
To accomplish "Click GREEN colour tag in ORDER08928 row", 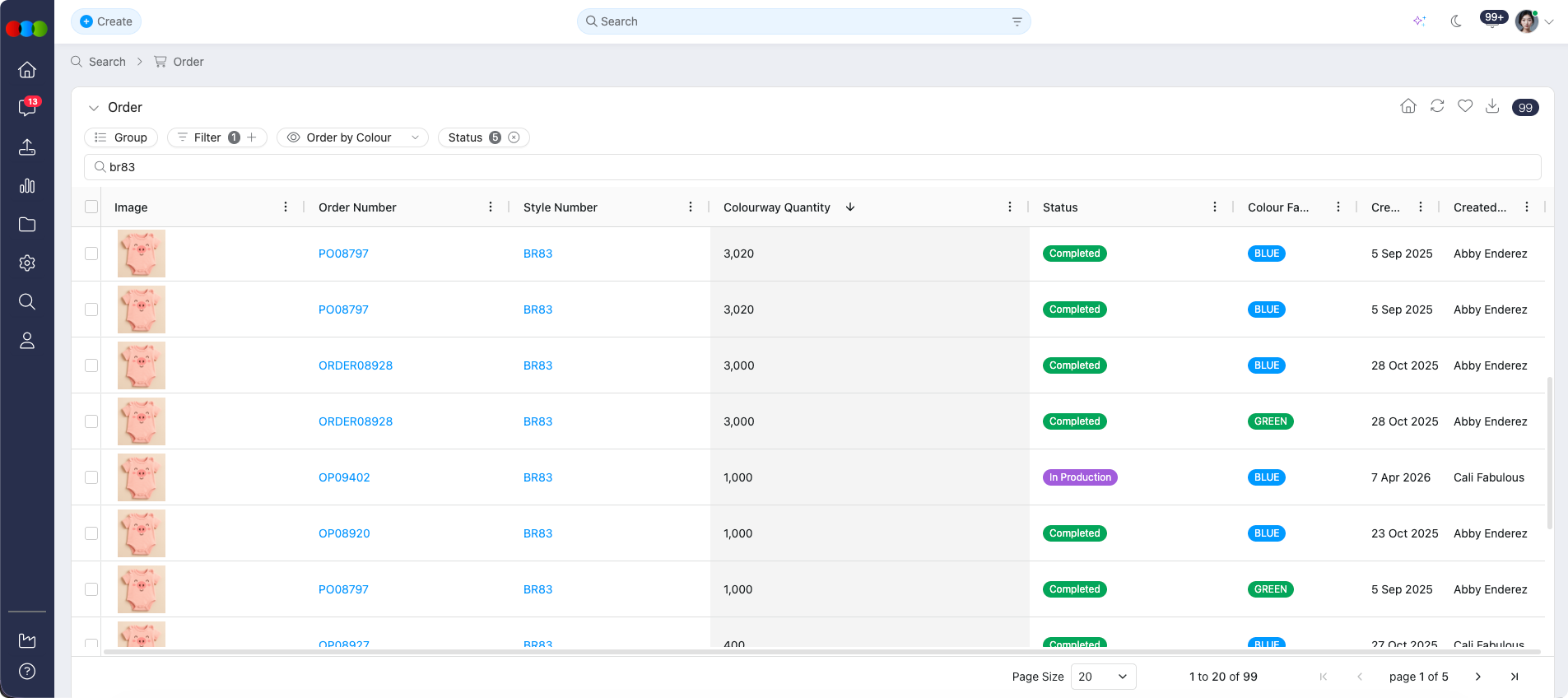I will click(x=1271, y=421).
